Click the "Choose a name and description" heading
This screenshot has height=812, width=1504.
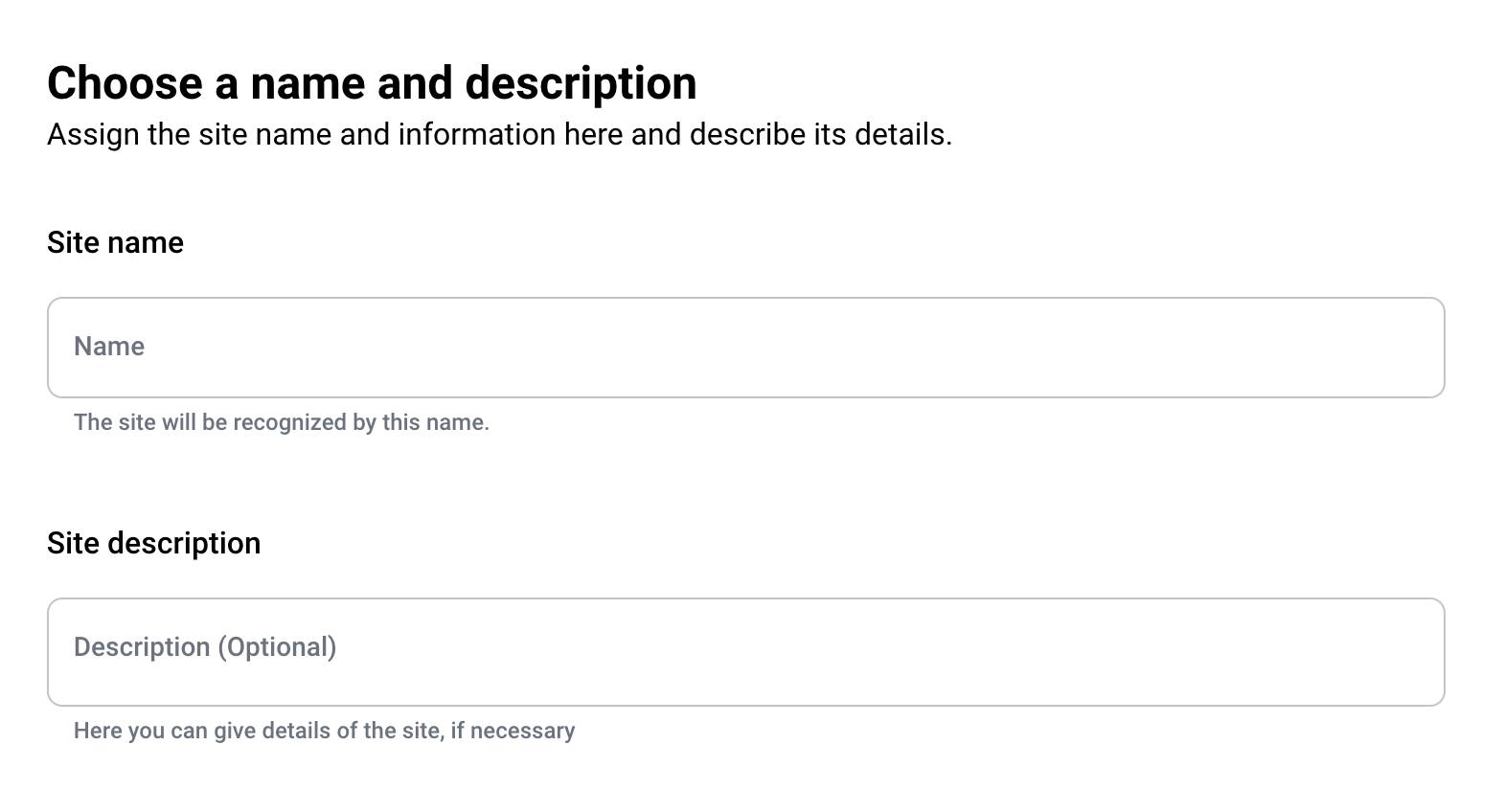point(372,82)
